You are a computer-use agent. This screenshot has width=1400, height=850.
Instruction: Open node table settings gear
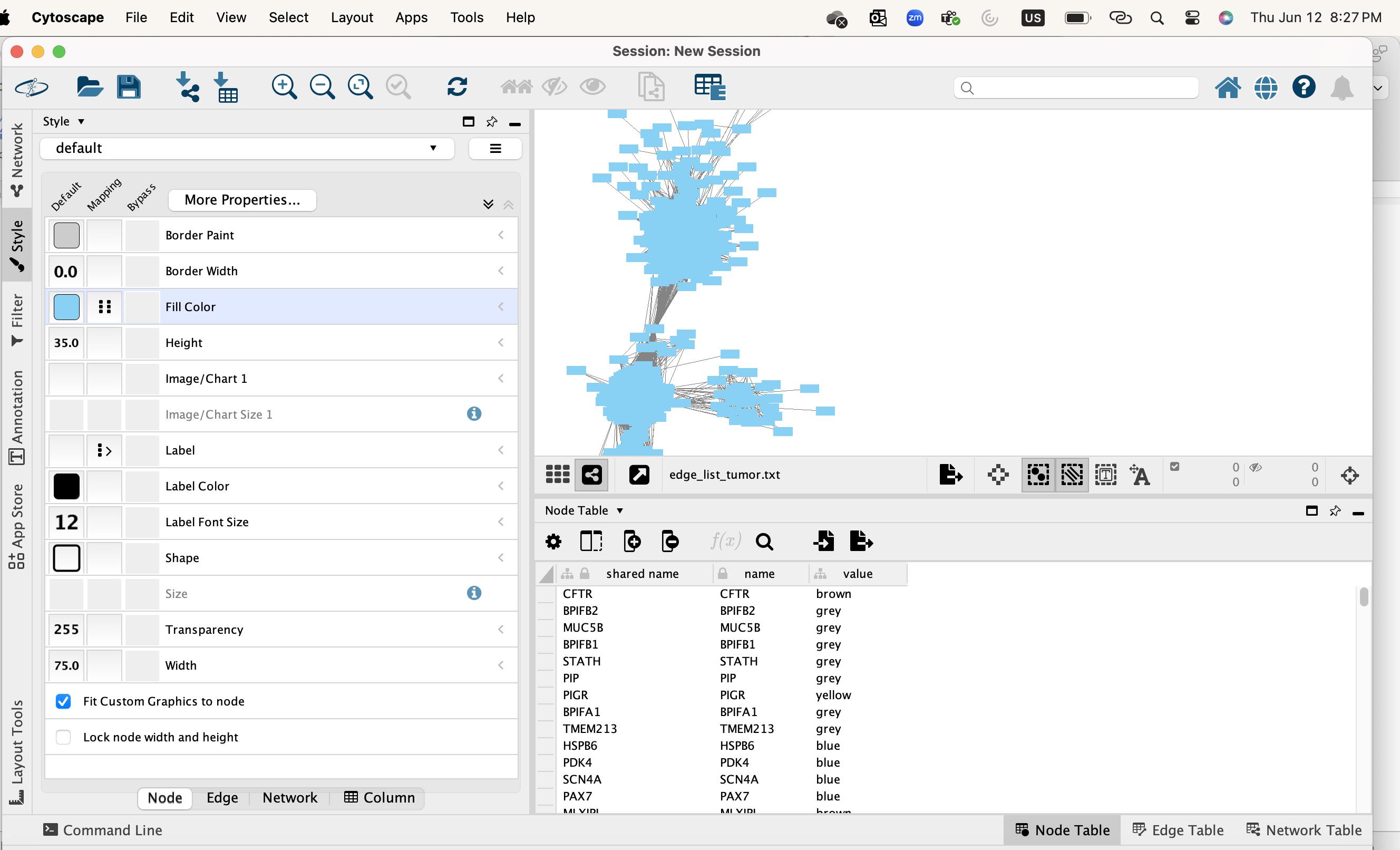pos(553,542)
